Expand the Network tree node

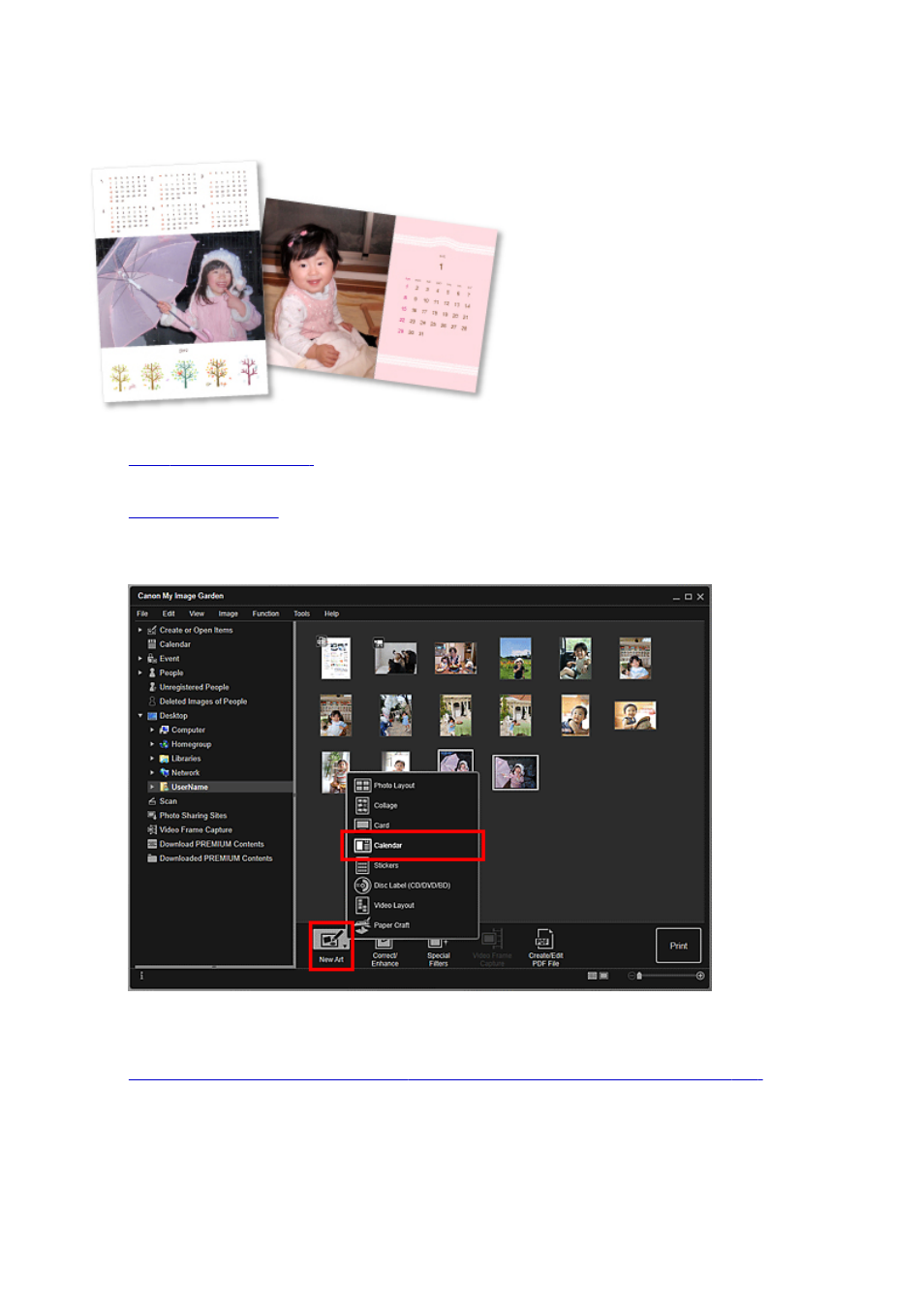coord(152,773)
